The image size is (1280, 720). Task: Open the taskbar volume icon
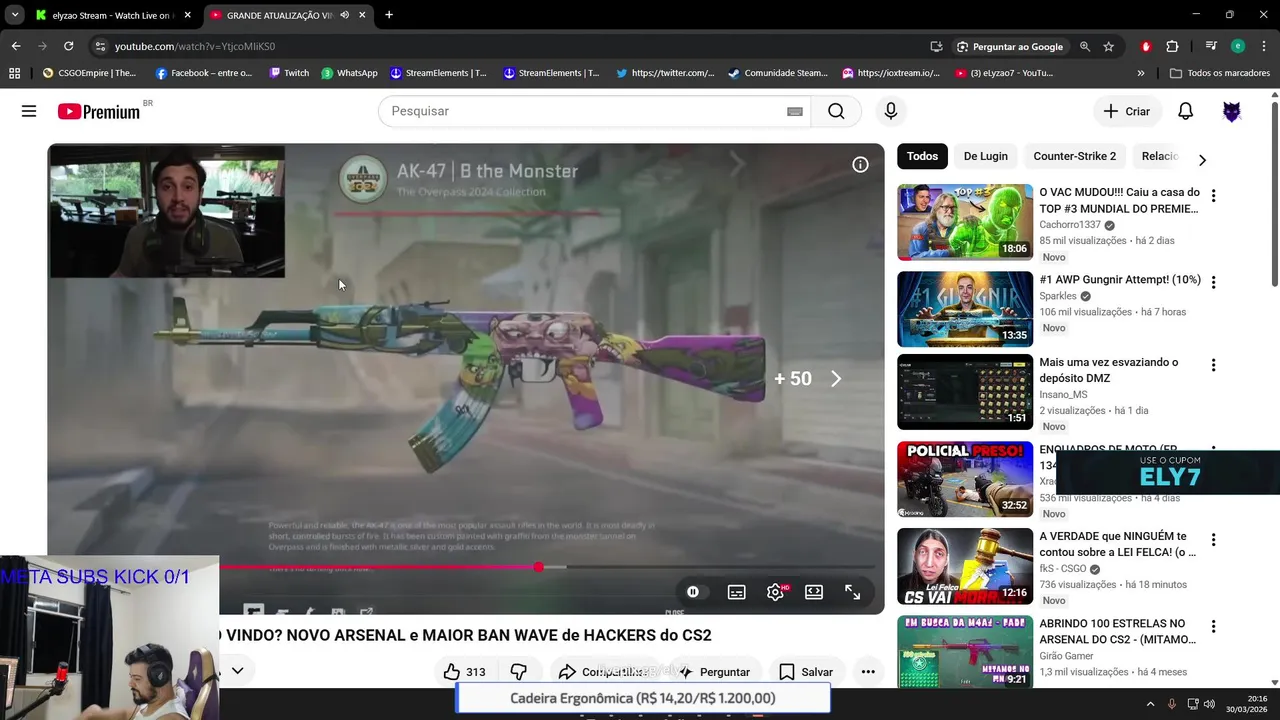pyautogui.click(x=1209, y=704)
